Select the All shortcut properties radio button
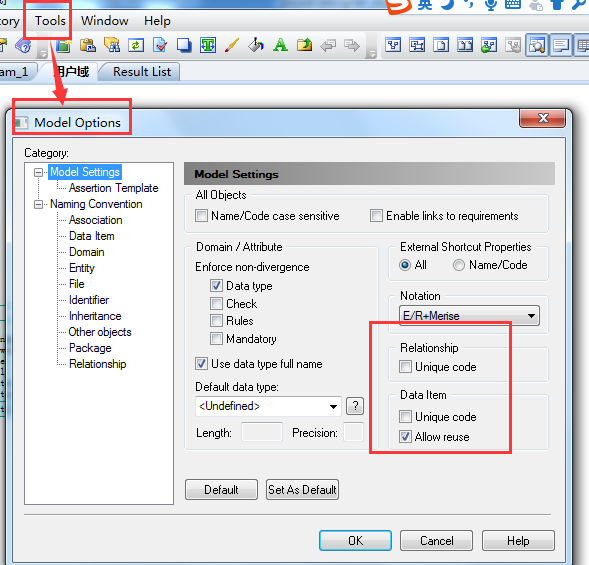 [x=405, y=265]
